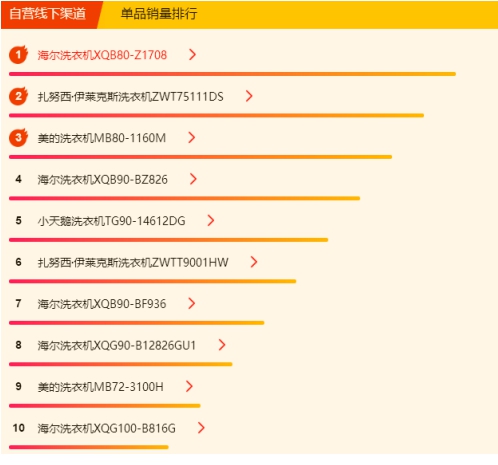
Task: Expand 海尔洗衣机XQB90-BZ826 via its chevron
Action: (193, 179)
